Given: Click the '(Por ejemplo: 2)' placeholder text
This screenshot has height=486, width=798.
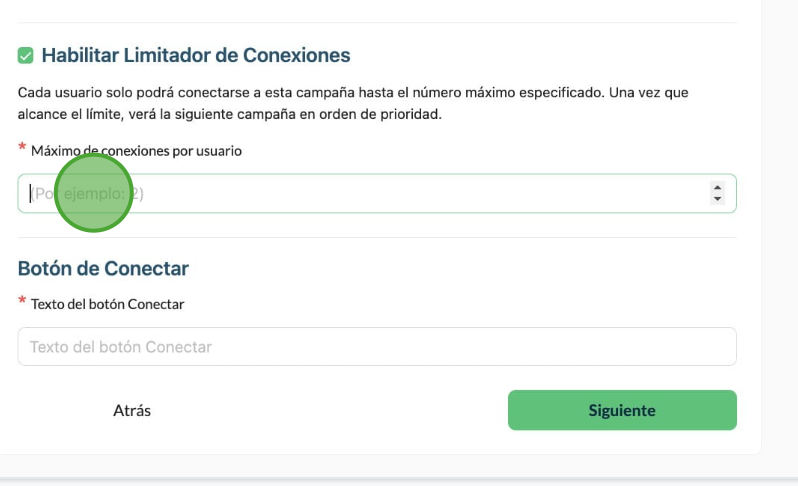Looking at the screenshot, I should pos(87,194).
